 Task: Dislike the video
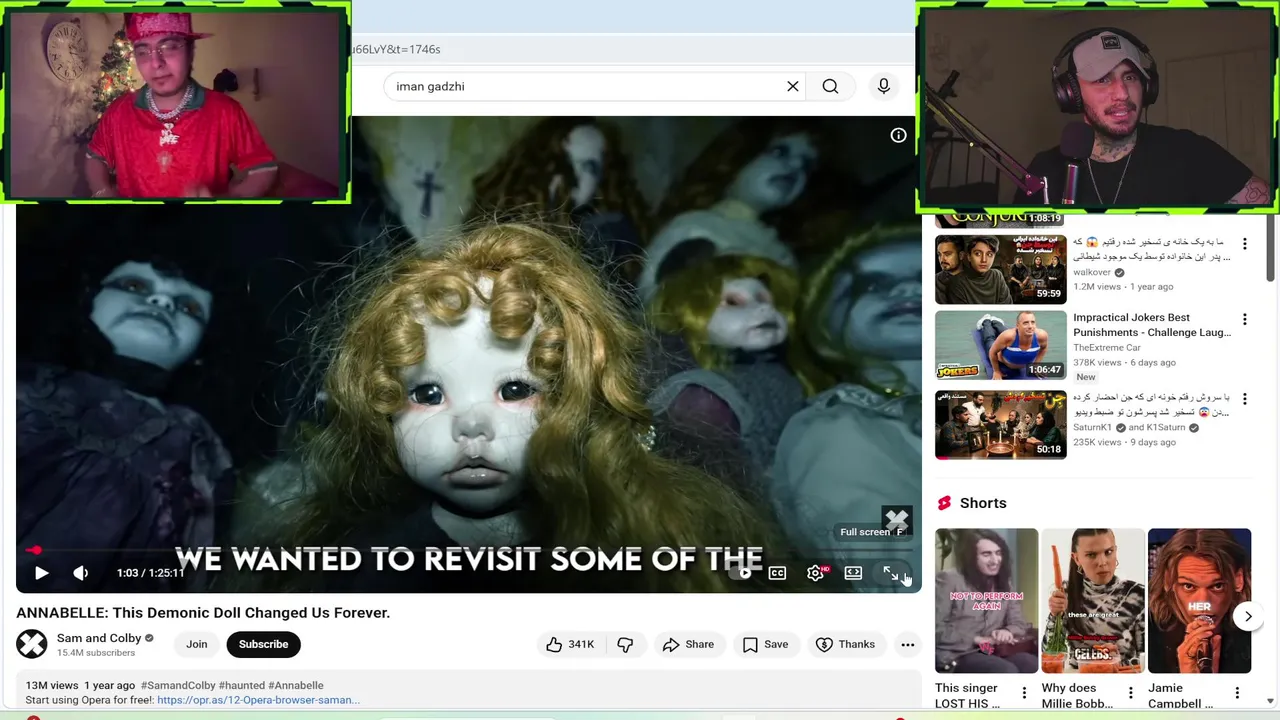point(625,644)
